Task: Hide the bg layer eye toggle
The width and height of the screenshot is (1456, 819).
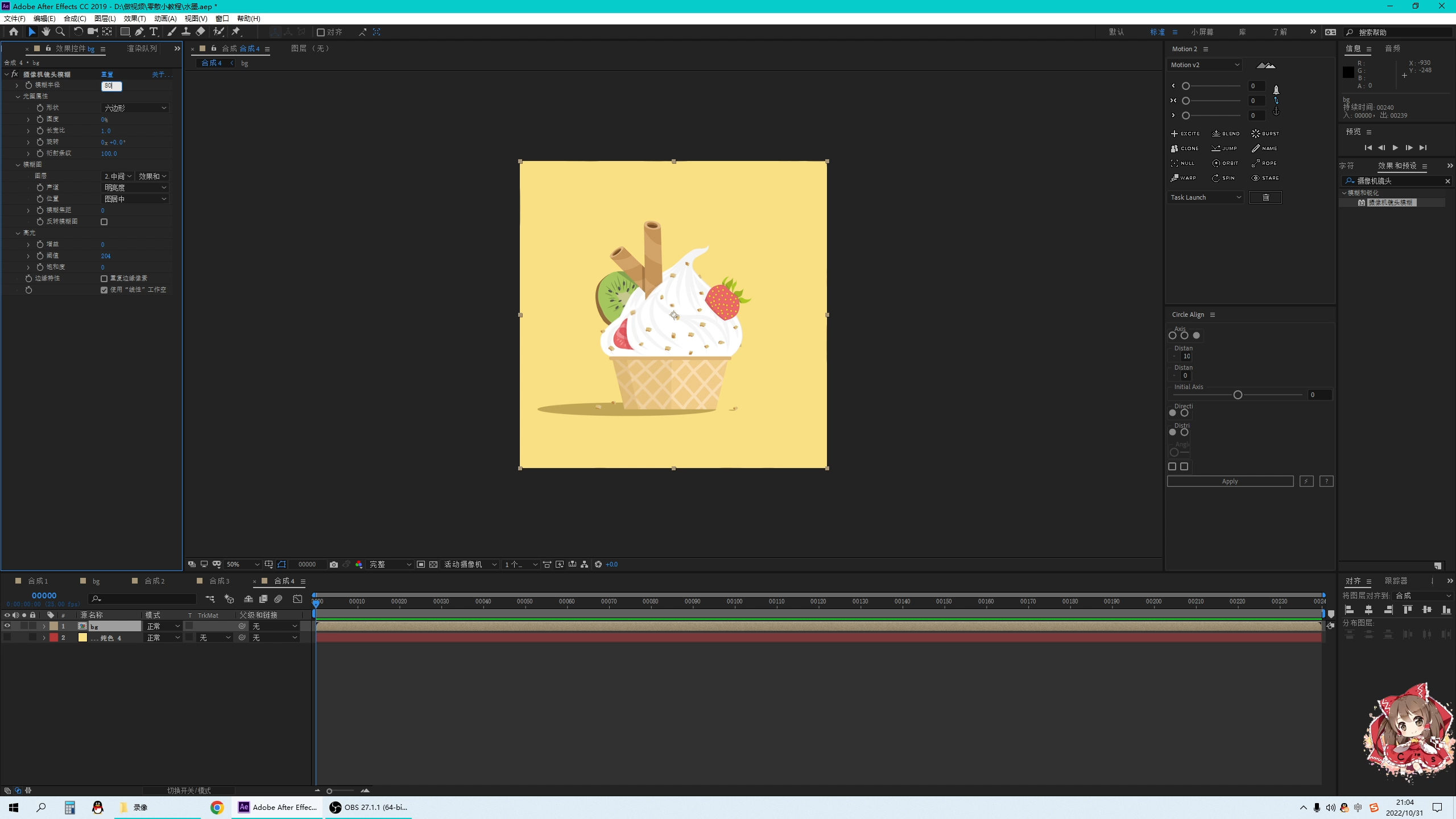Action: pos(7,626)
